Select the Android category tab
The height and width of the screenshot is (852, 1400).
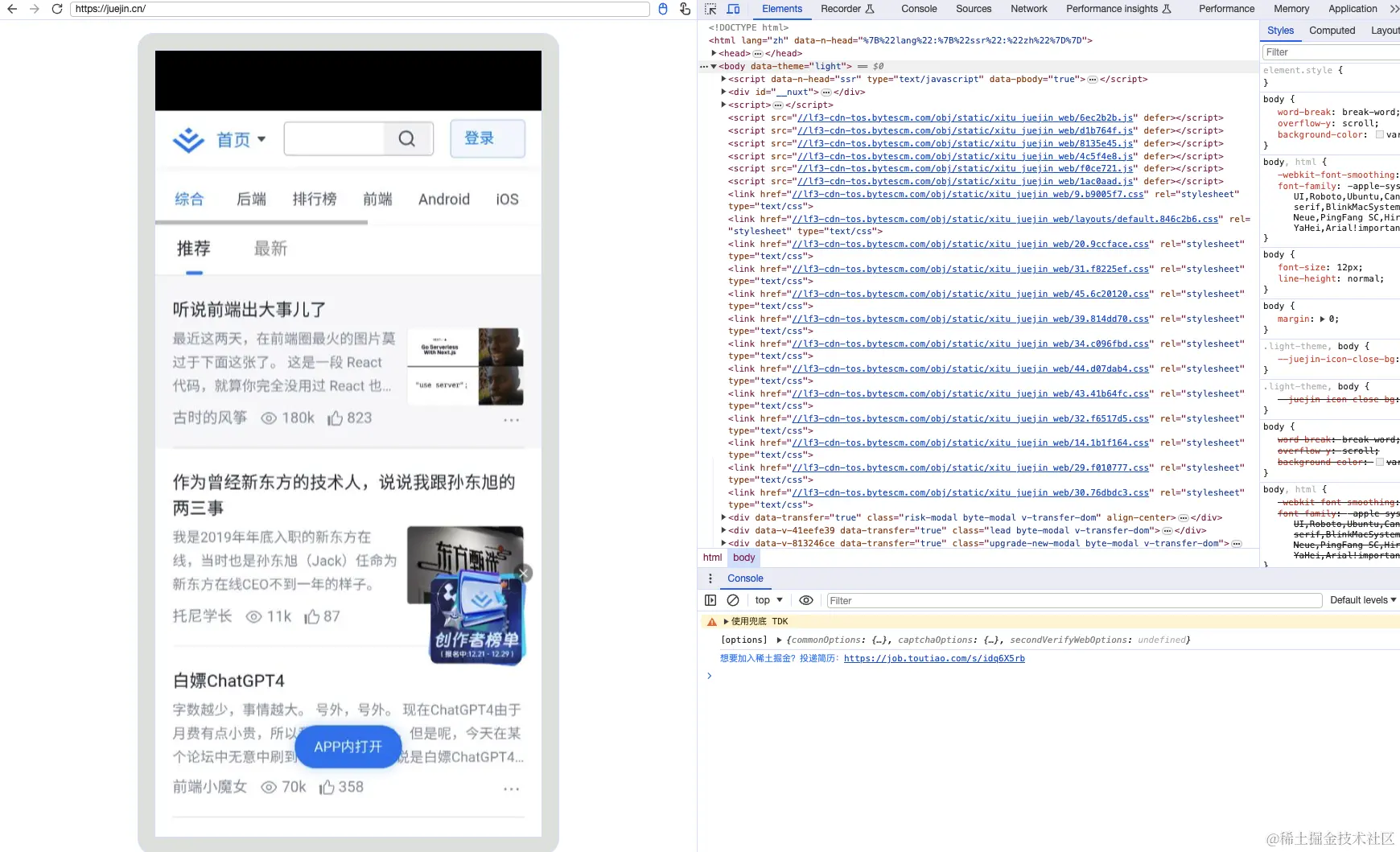(x=444, y=199)
